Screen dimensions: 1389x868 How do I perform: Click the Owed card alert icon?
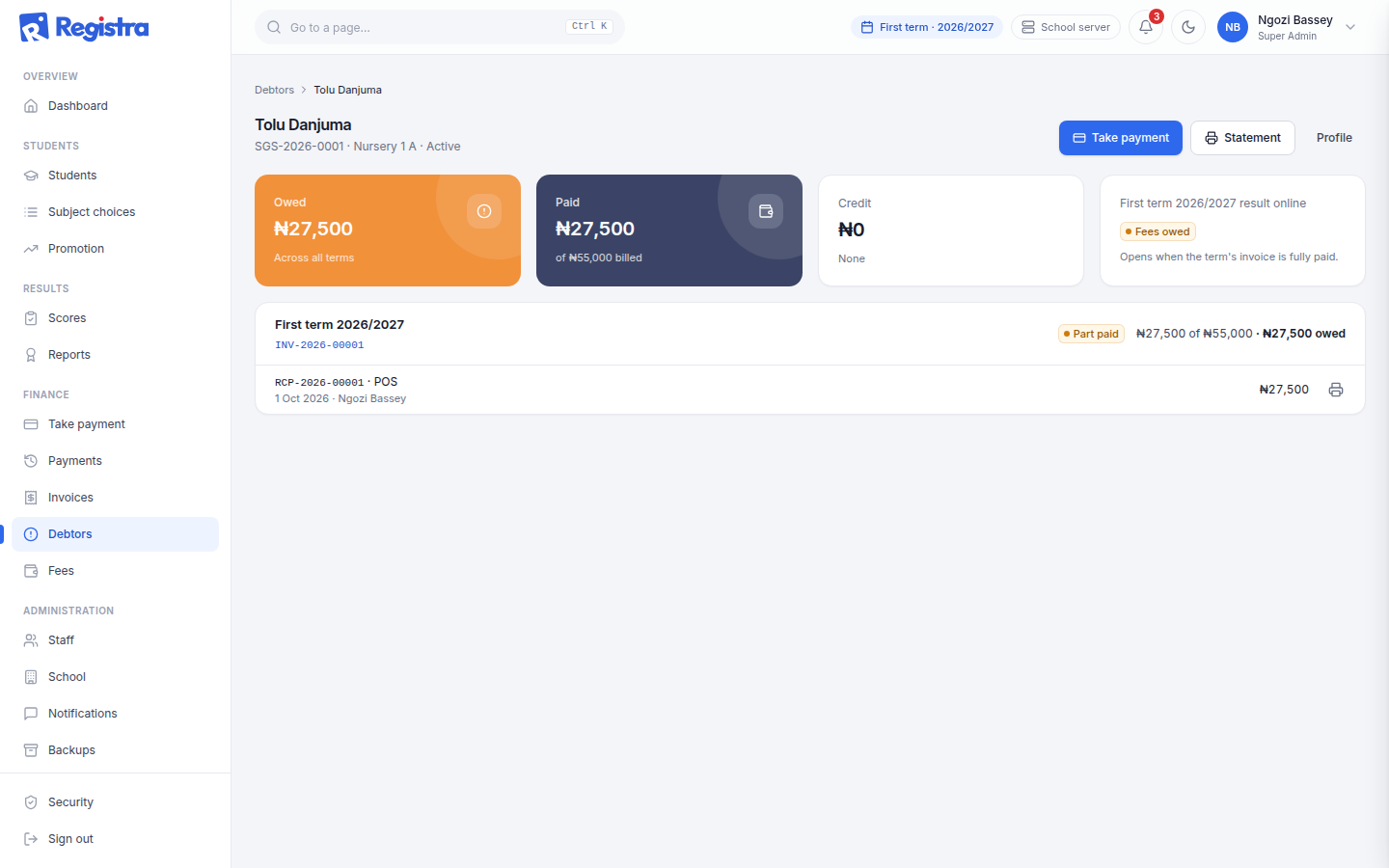[484, 211]
